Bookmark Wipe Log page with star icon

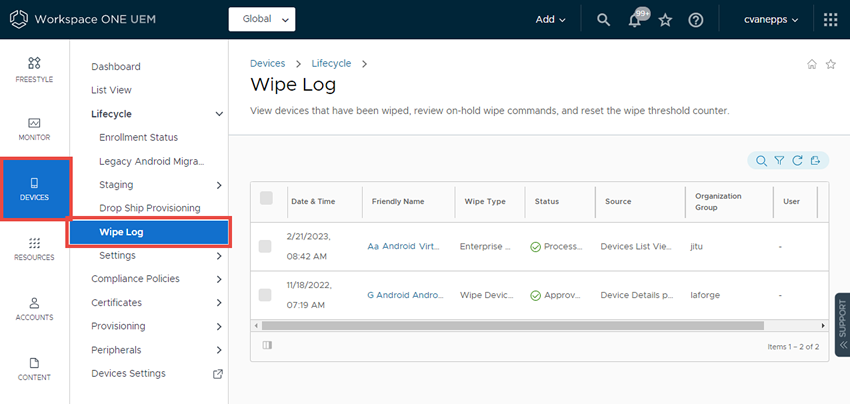pyautogui.click(x=830, y=64)
